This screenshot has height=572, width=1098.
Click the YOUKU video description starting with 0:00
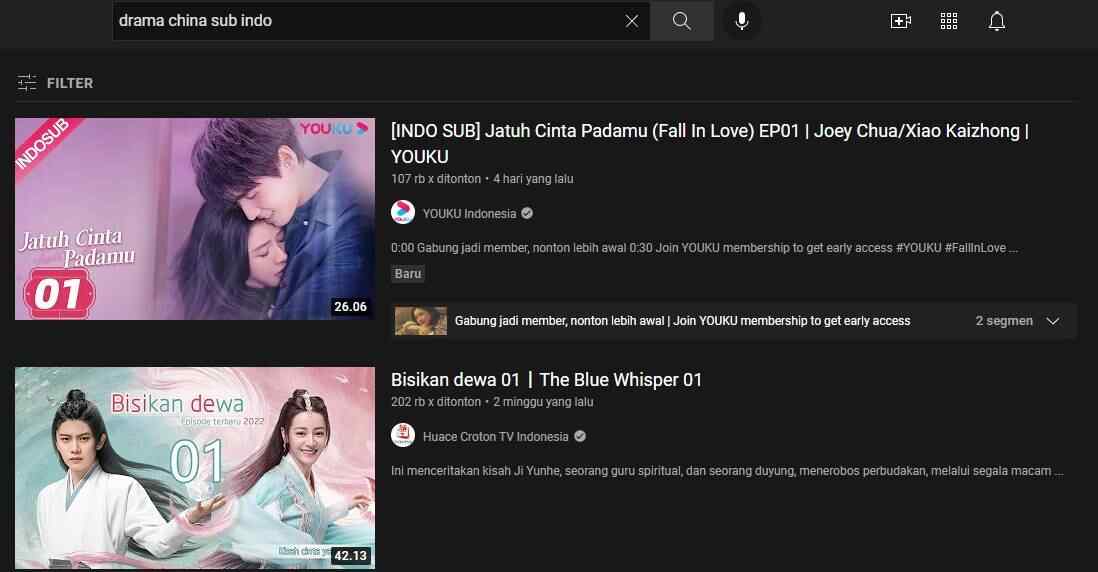tap(704, 248)
